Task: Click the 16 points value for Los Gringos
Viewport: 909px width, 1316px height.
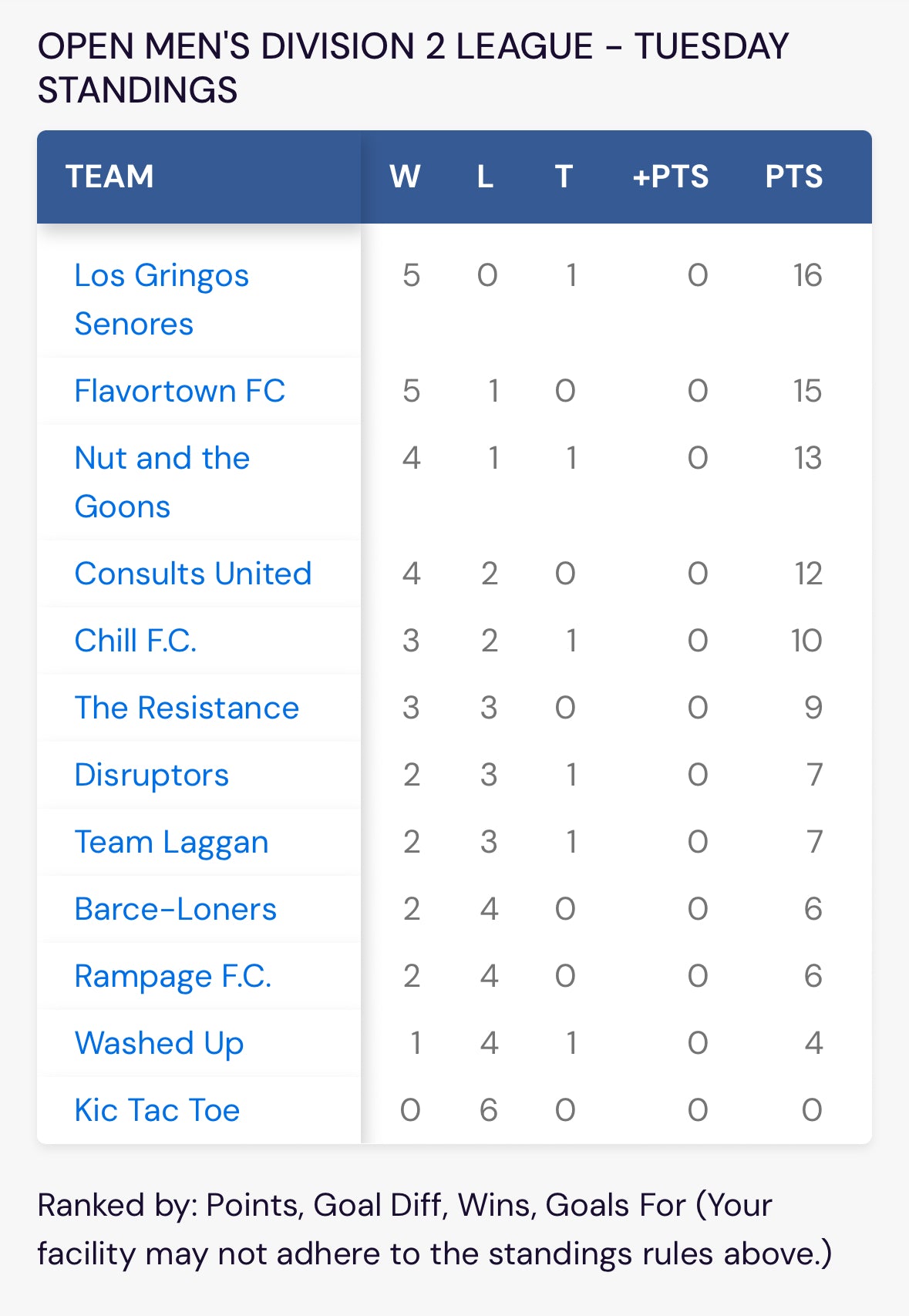Action: point(807,275)
